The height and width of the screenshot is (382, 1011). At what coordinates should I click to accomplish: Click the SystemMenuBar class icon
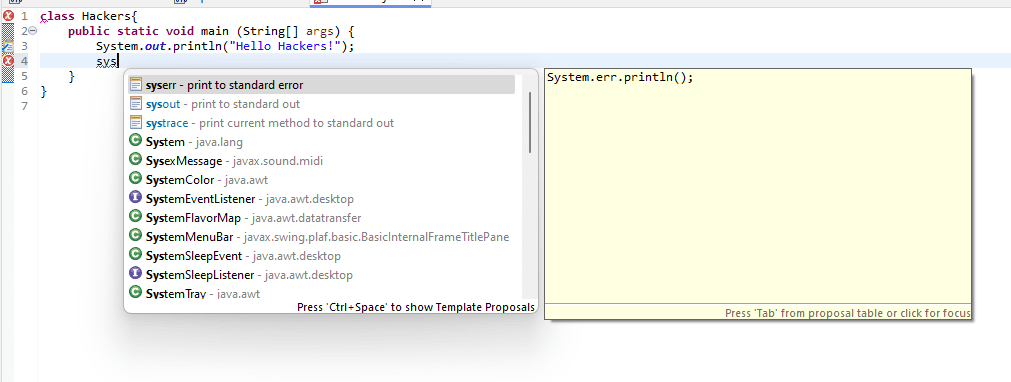click(x=135, y=236)
